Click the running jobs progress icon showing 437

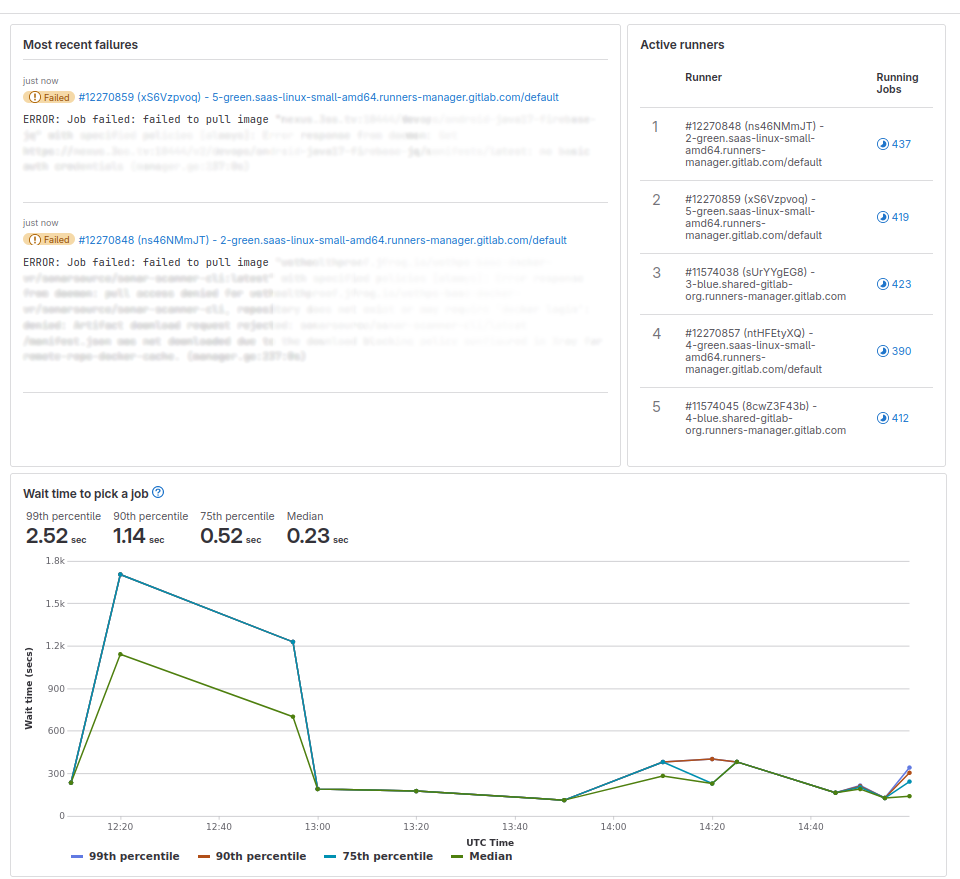point(882,144)
